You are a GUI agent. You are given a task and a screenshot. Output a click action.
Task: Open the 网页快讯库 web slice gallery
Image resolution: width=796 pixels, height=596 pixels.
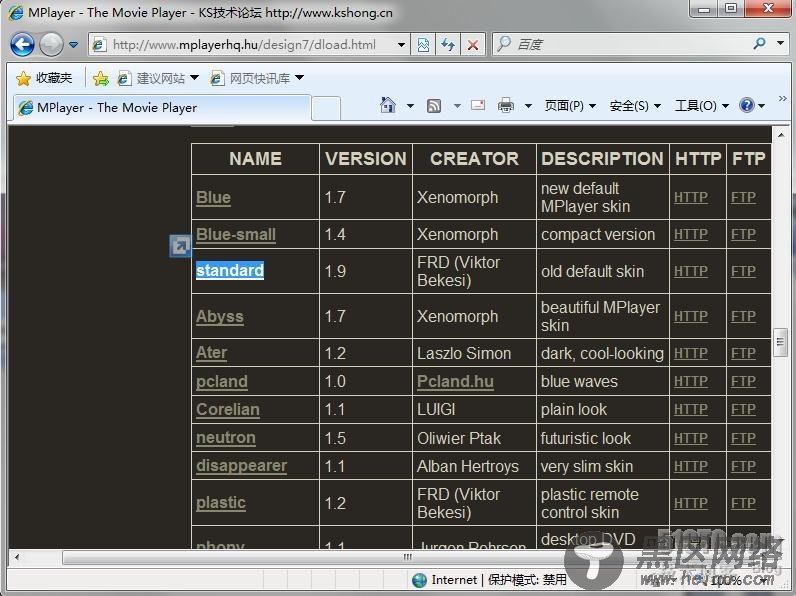pyautogui.click(x=257, y=78)
